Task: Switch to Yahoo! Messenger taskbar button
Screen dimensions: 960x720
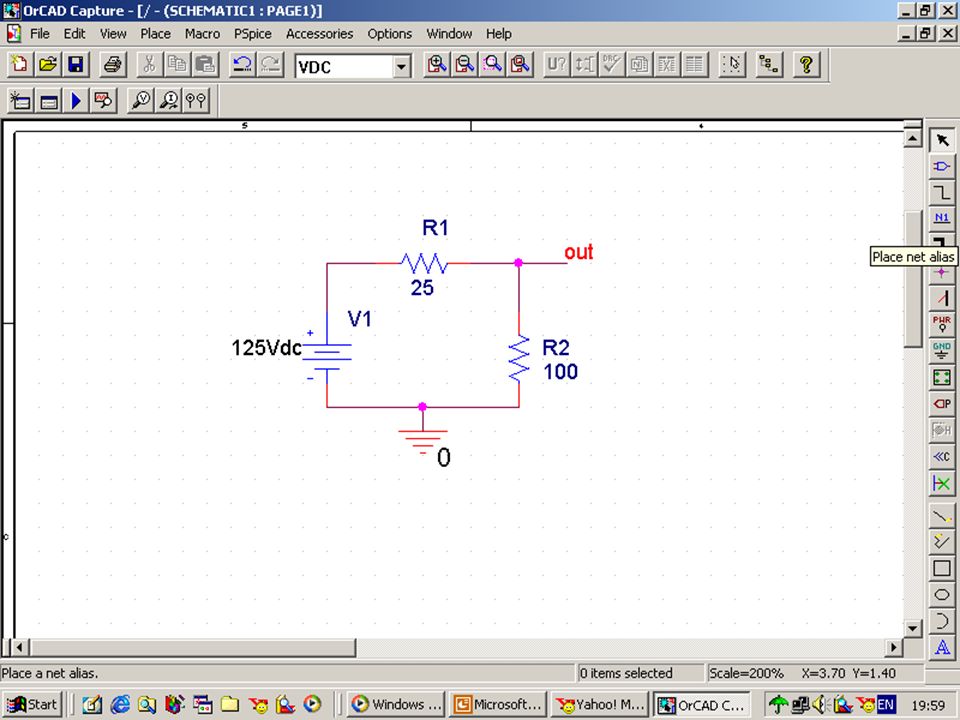Action: coord(599,705)
